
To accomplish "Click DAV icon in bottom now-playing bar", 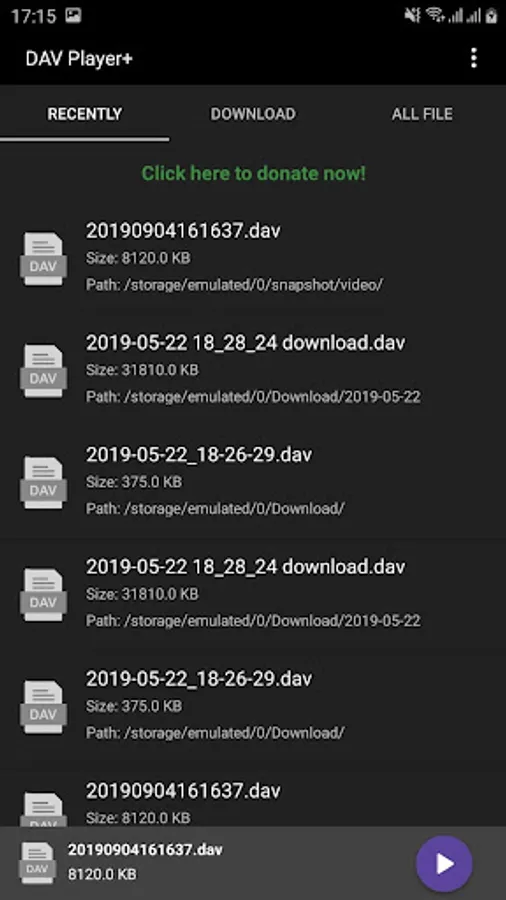I will [x=38, y=863].
